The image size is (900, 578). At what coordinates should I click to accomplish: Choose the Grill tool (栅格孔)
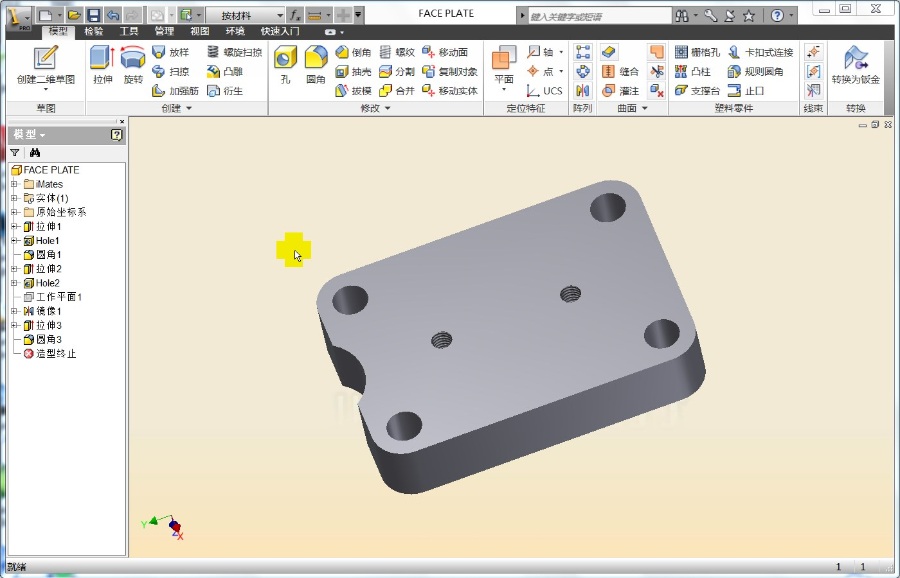pos(697,52)
